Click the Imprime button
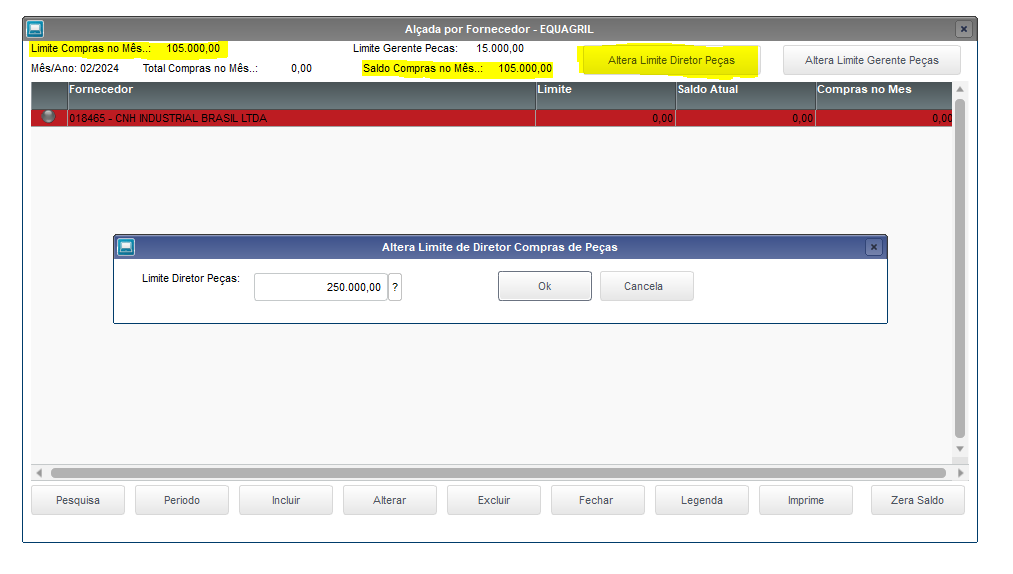1013x574 pixels. point(806,500)
